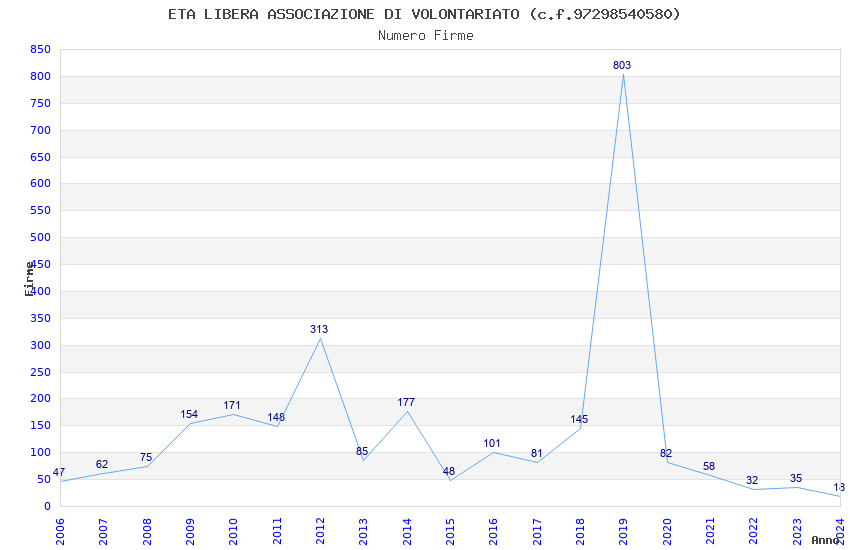Select the 803 peak value label
850x550 pixels.
[622, 65]
